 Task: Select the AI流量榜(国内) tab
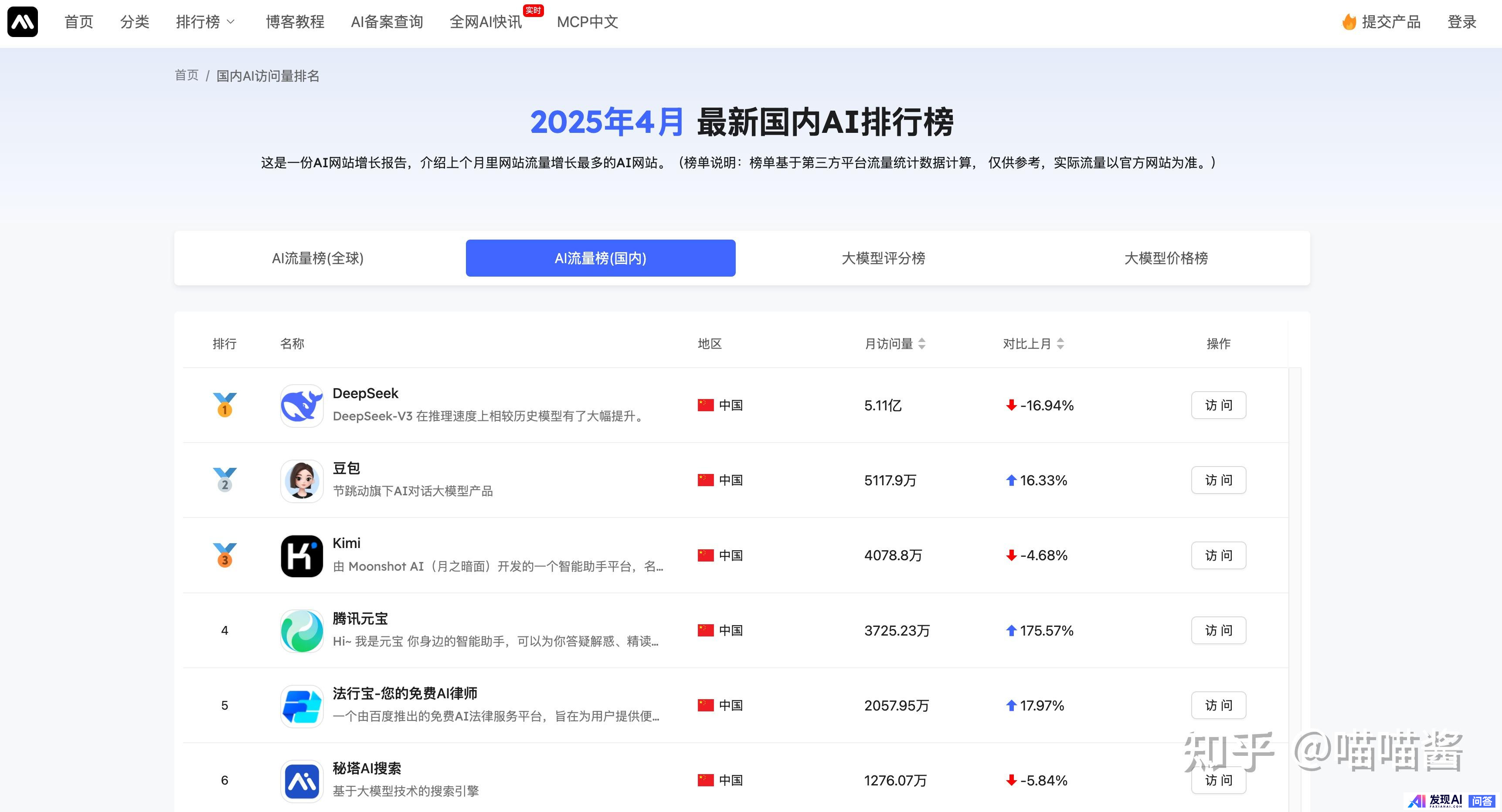(x=601, y=258)
